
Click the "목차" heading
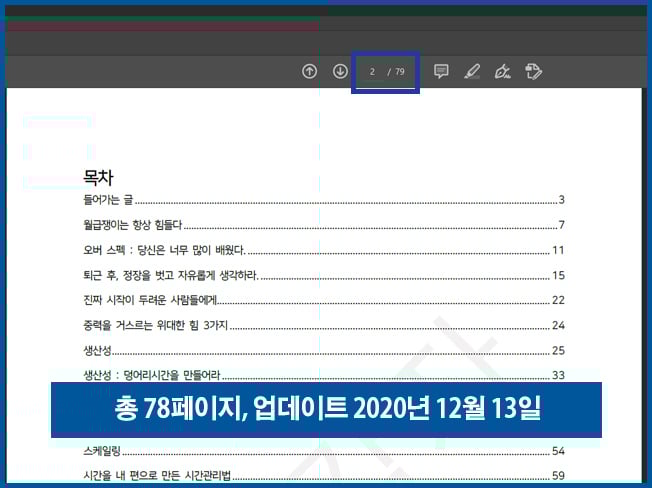(98, 177)
